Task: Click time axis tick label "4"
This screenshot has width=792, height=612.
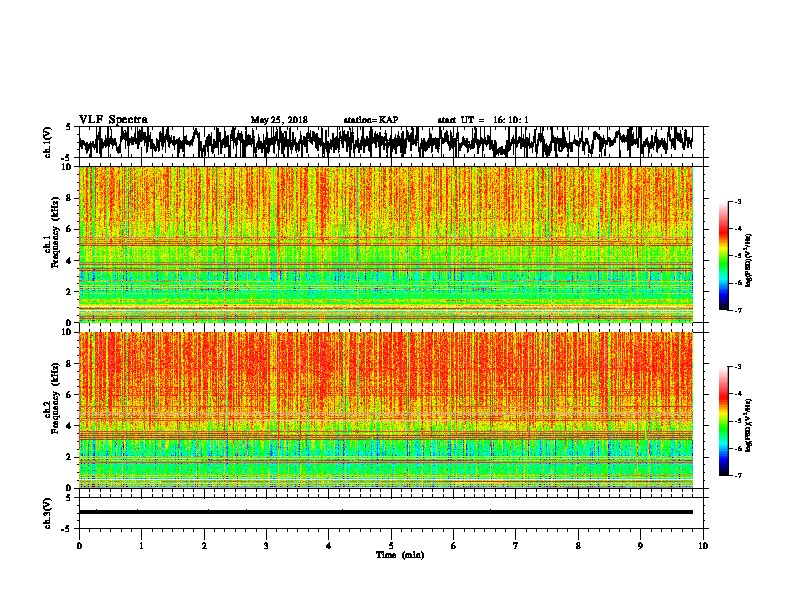Action: pos(329,546)
